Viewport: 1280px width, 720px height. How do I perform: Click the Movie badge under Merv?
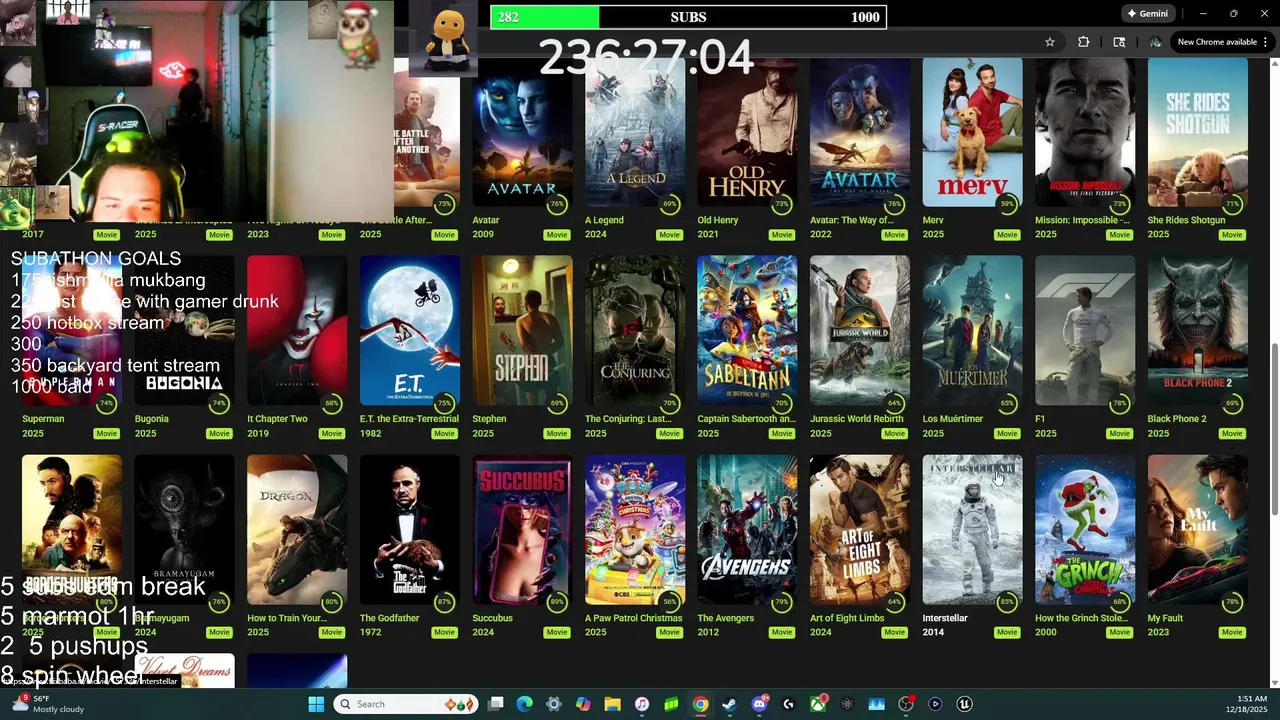pyautogui.click(x=1007, y=234)
